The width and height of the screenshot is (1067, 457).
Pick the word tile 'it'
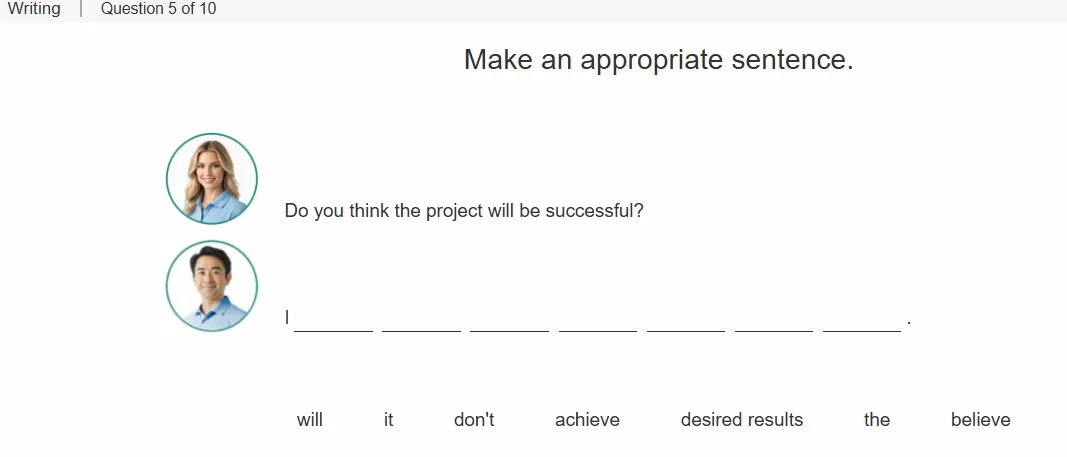[389, 420]
